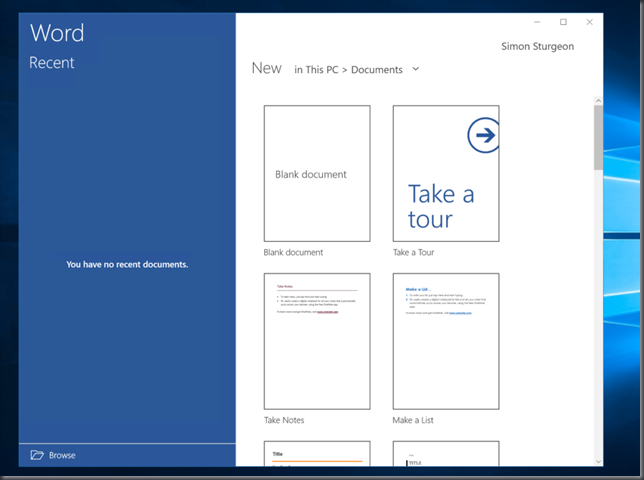Click 'in This PC > Documents' location text
Image resolution: width=644 pixels, height=480 pixels.
coord(348,70)
